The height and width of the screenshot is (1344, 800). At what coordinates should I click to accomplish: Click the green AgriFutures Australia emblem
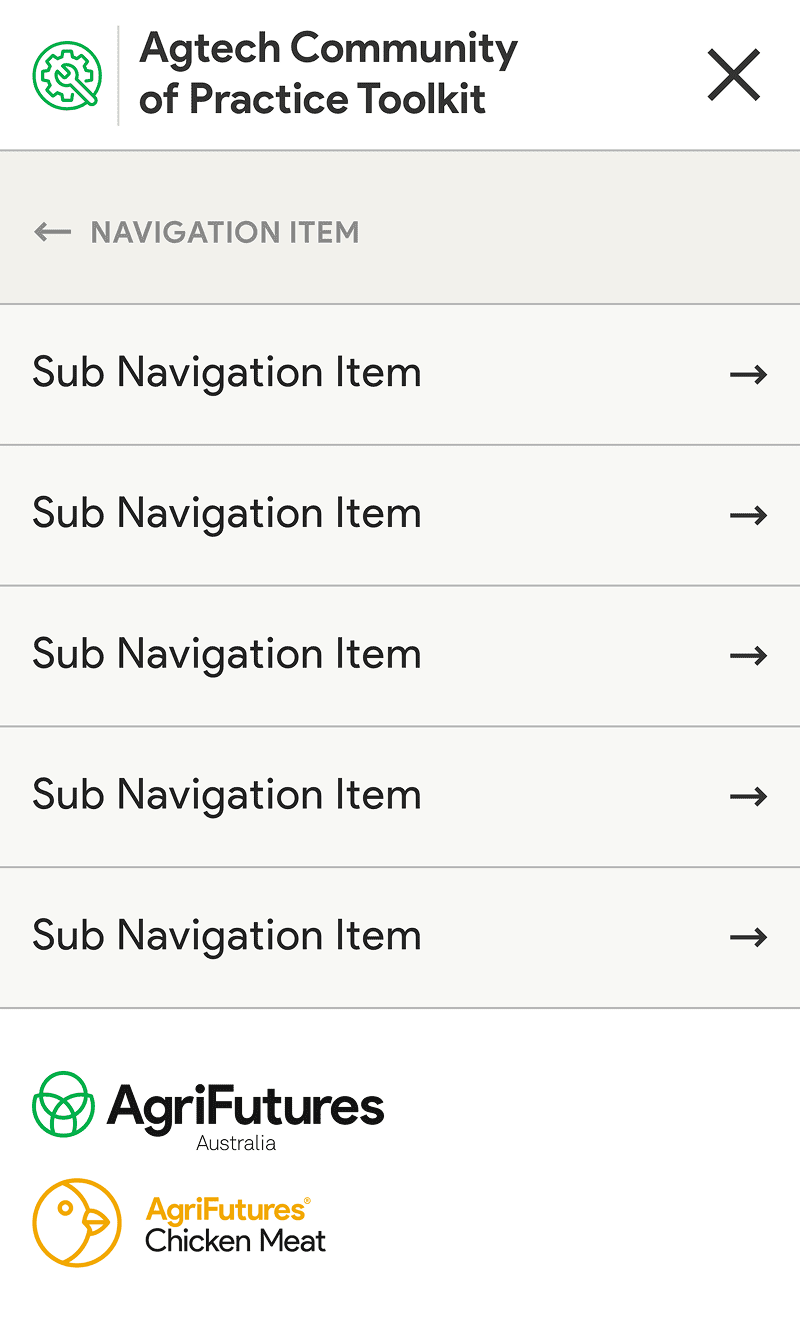[x=64, y=1104]
